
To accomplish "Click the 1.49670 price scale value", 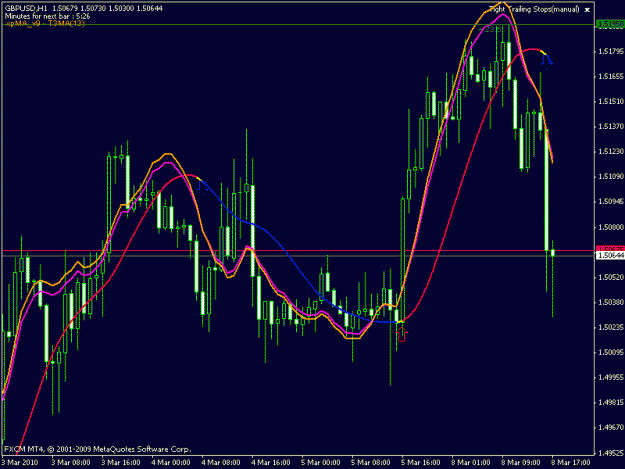I will tap(611, 427).
